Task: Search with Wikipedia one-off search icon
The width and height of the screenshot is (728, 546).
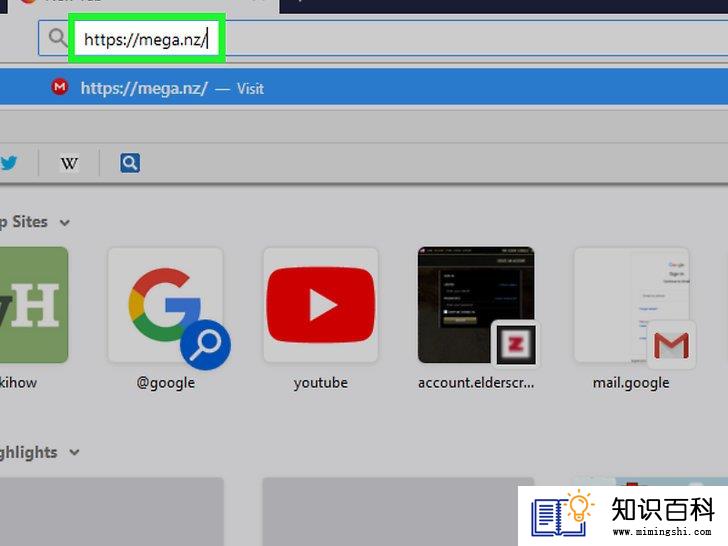Action: [x=69, y=163]
